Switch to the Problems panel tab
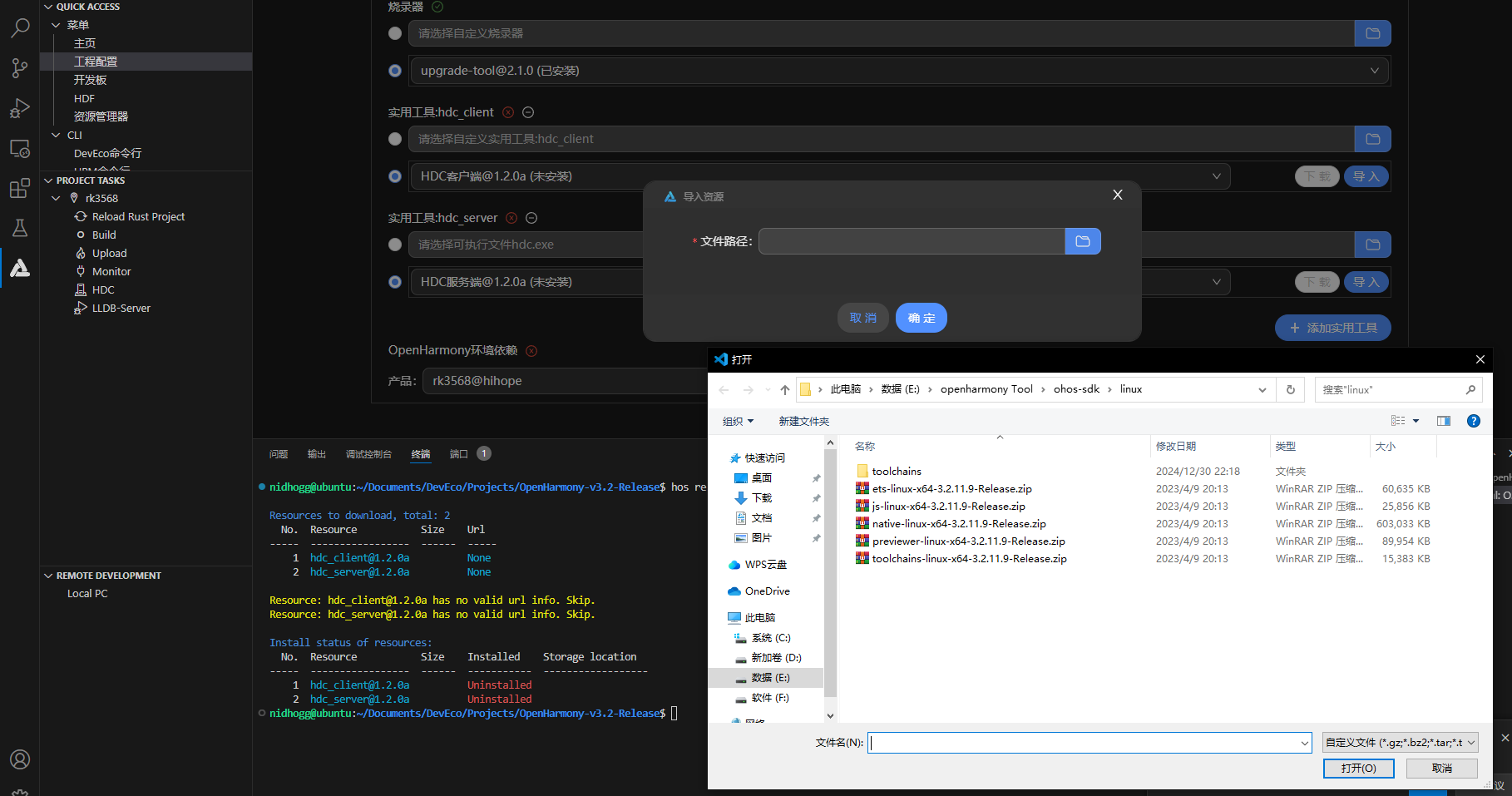The height and width of the screenshot is (796, 1512). (279, 454)
